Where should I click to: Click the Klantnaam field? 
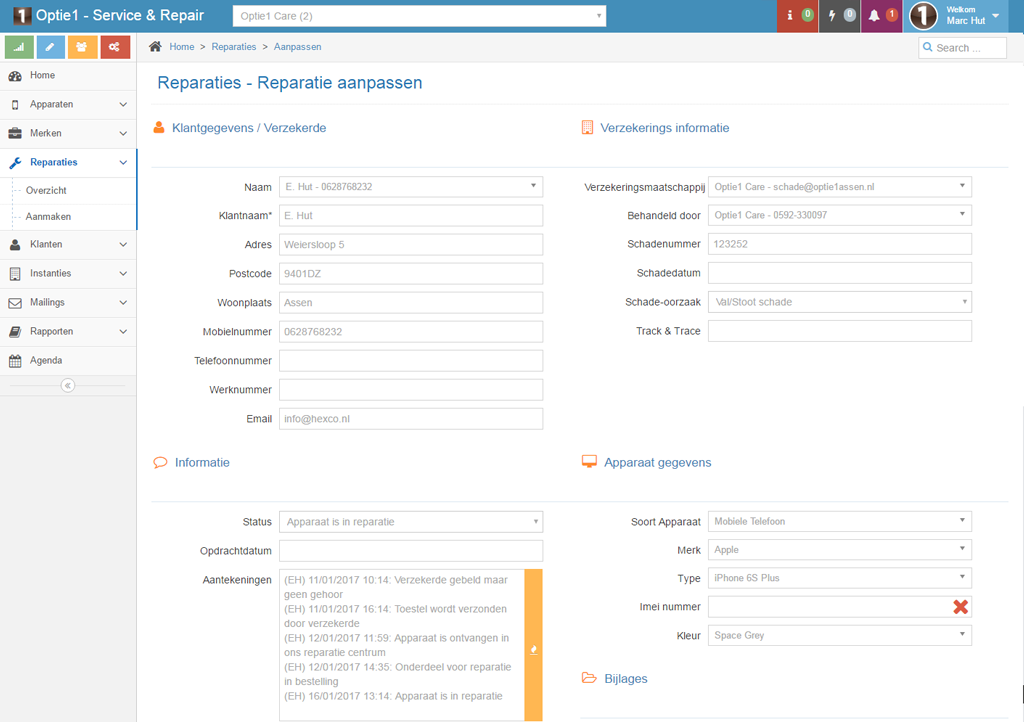(411, 215)
